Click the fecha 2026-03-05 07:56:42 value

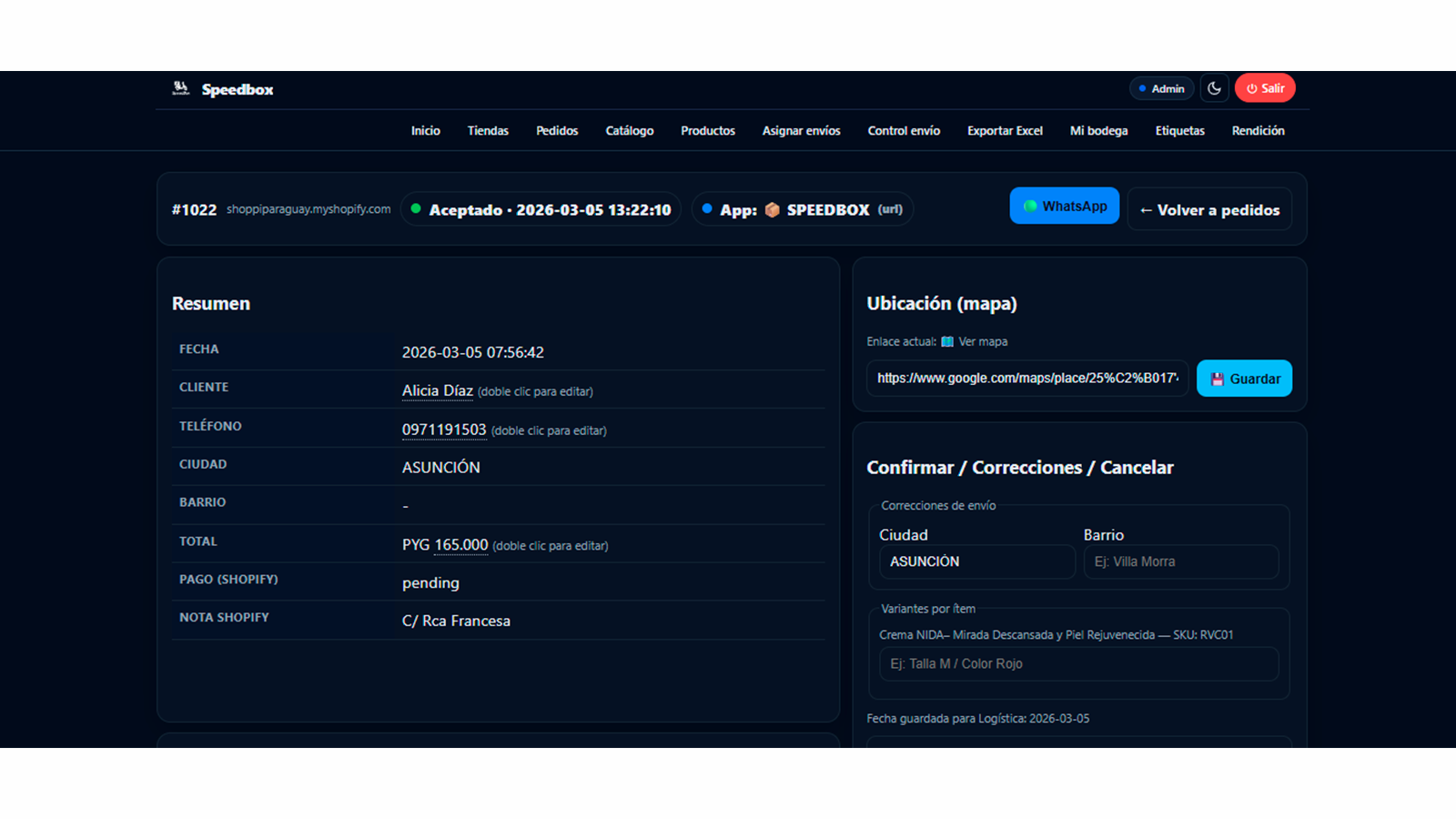coord(473,352)
